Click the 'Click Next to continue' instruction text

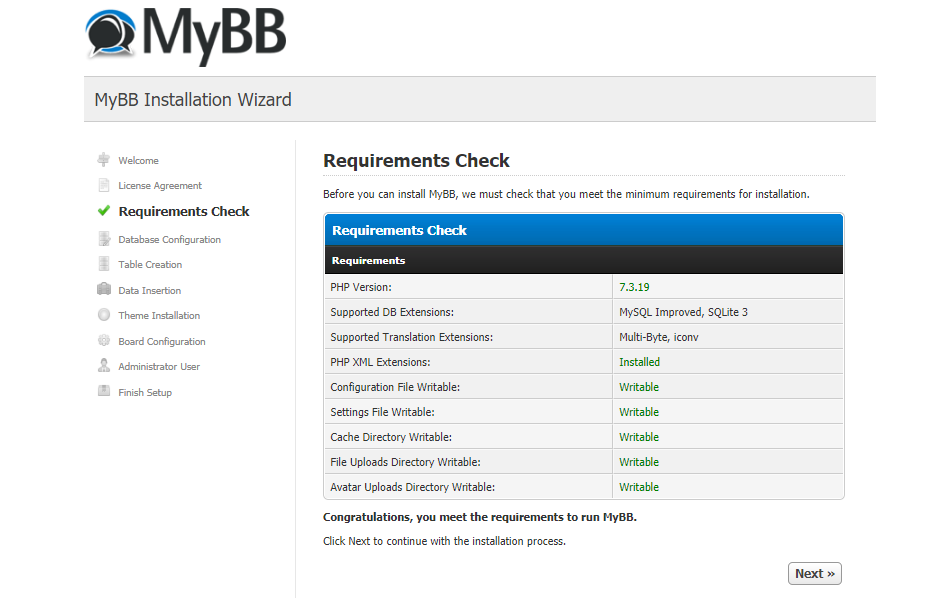pyautogui.click(x=444, y=541)
